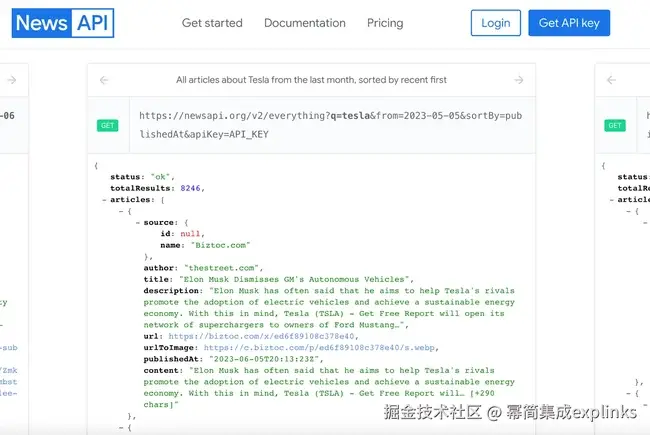Click the Login button
Viewport: 650px width, 435px height.
click(496, 23)
